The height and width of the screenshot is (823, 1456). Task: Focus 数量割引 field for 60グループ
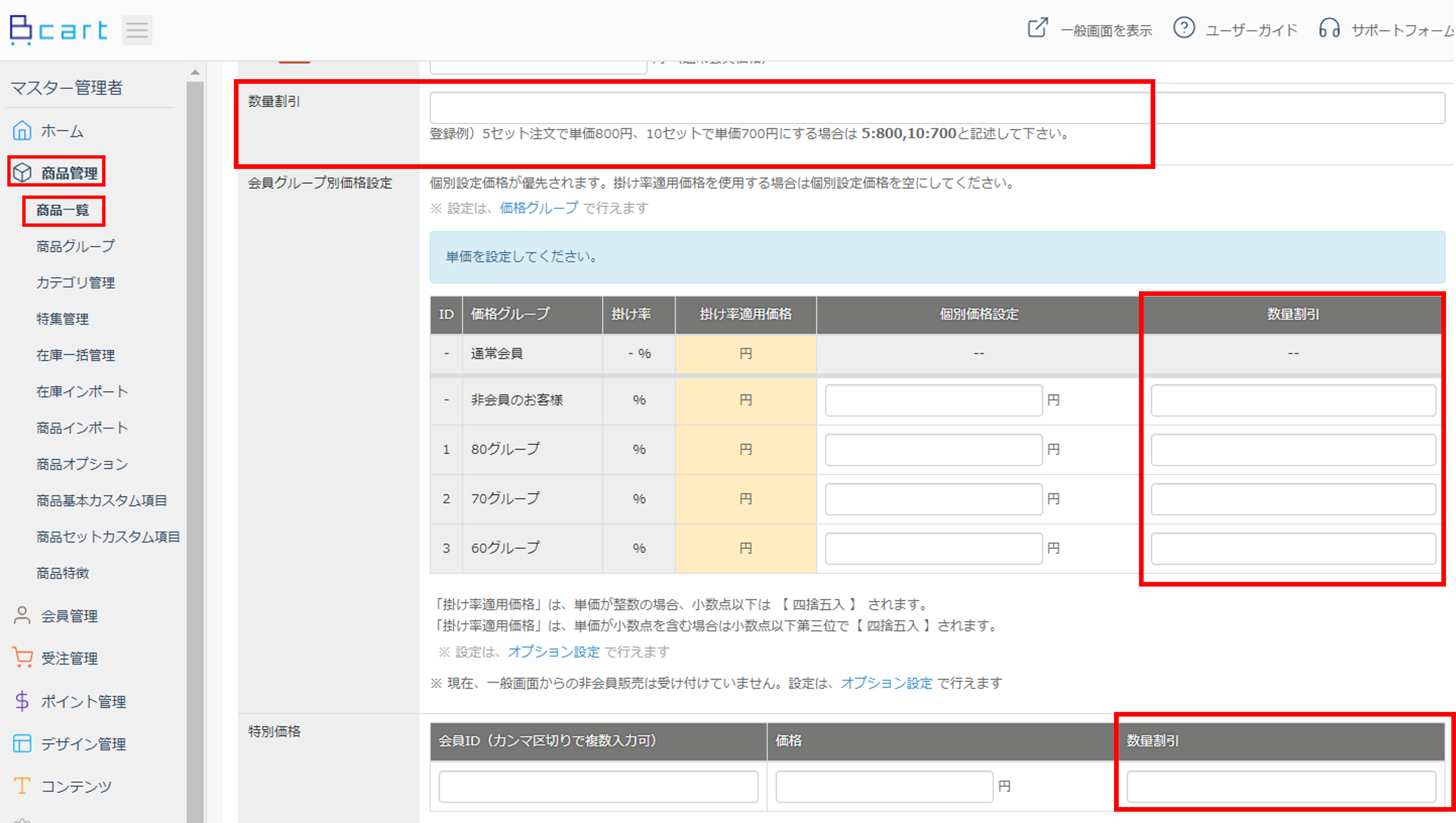1293,548
